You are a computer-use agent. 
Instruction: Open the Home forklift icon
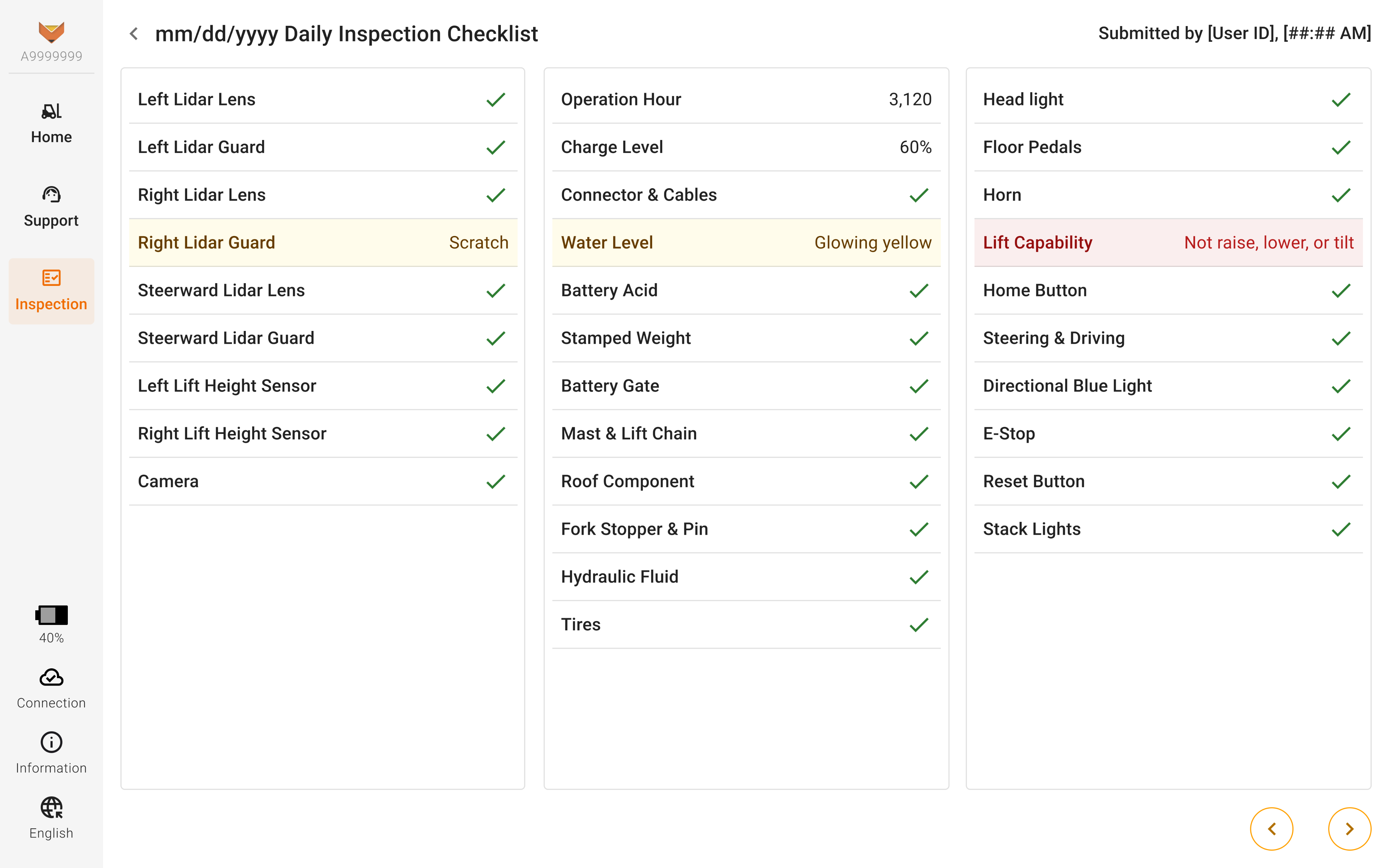tap(51, 111)
